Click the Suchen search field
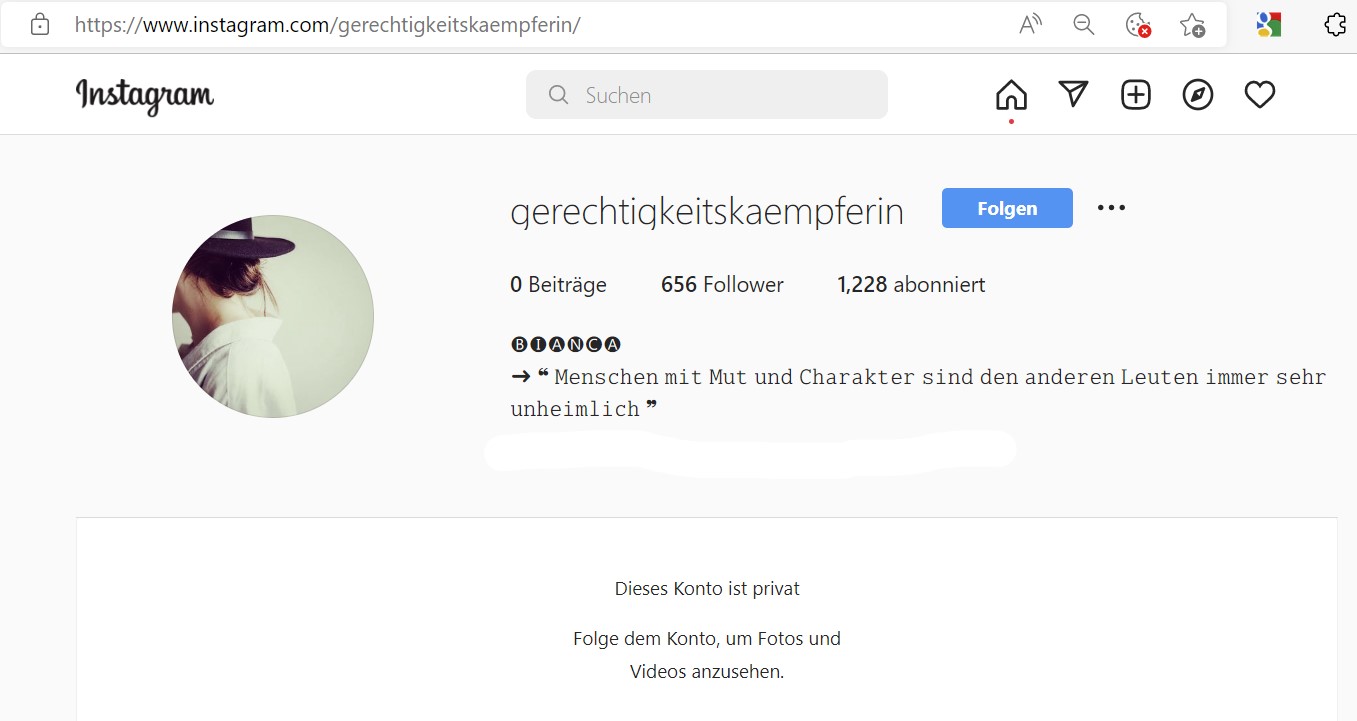 click(x=707, y=95)
